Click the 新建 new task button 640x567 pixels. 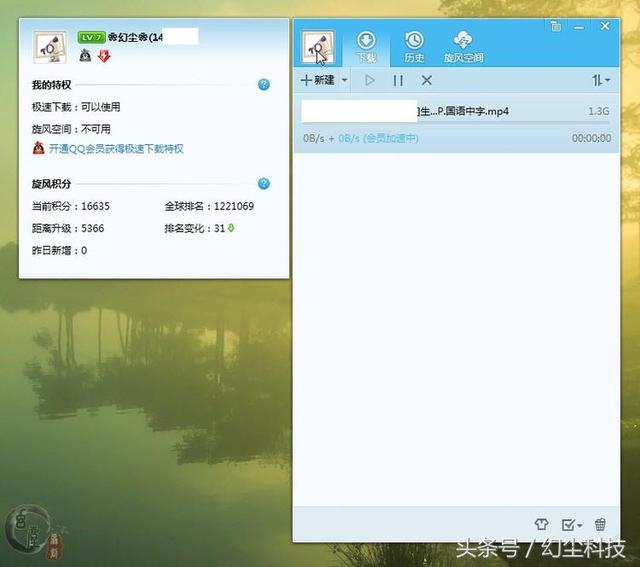[x=318, y=80]
